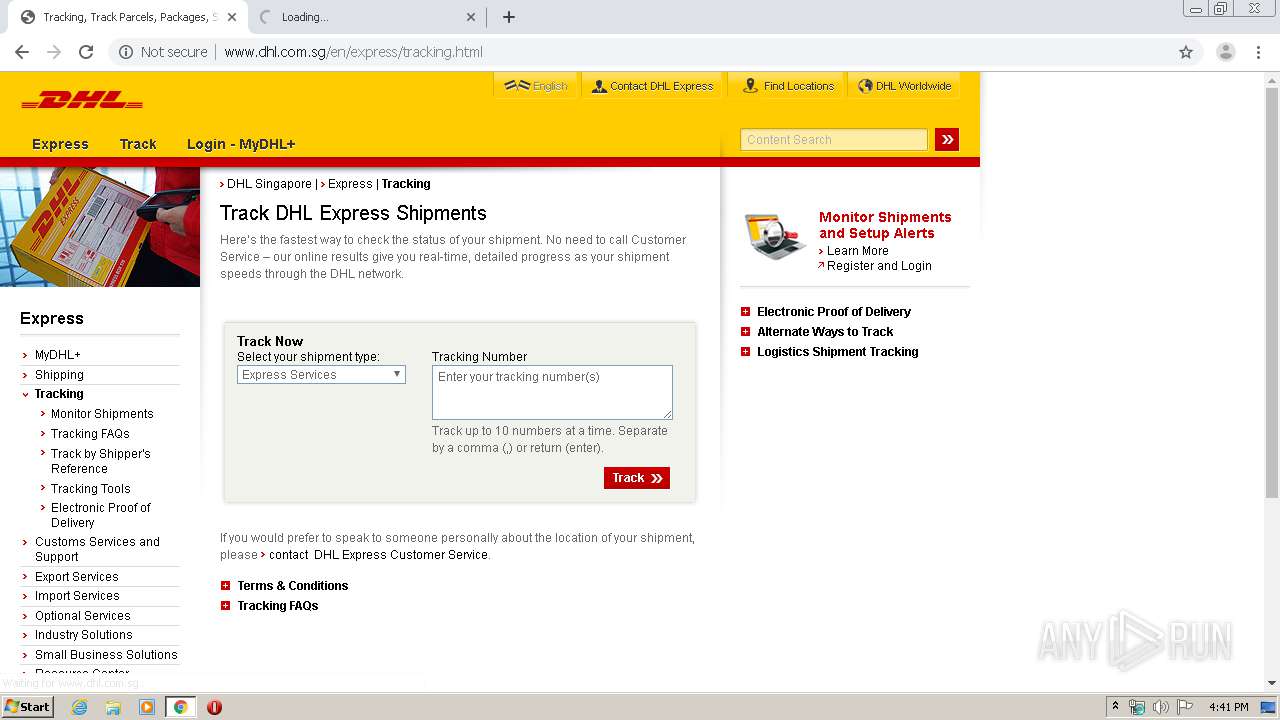This screenshot has height=720, width=1280.
Task: Expand the Terms & Conditions section
Action: tap(225, 586)
